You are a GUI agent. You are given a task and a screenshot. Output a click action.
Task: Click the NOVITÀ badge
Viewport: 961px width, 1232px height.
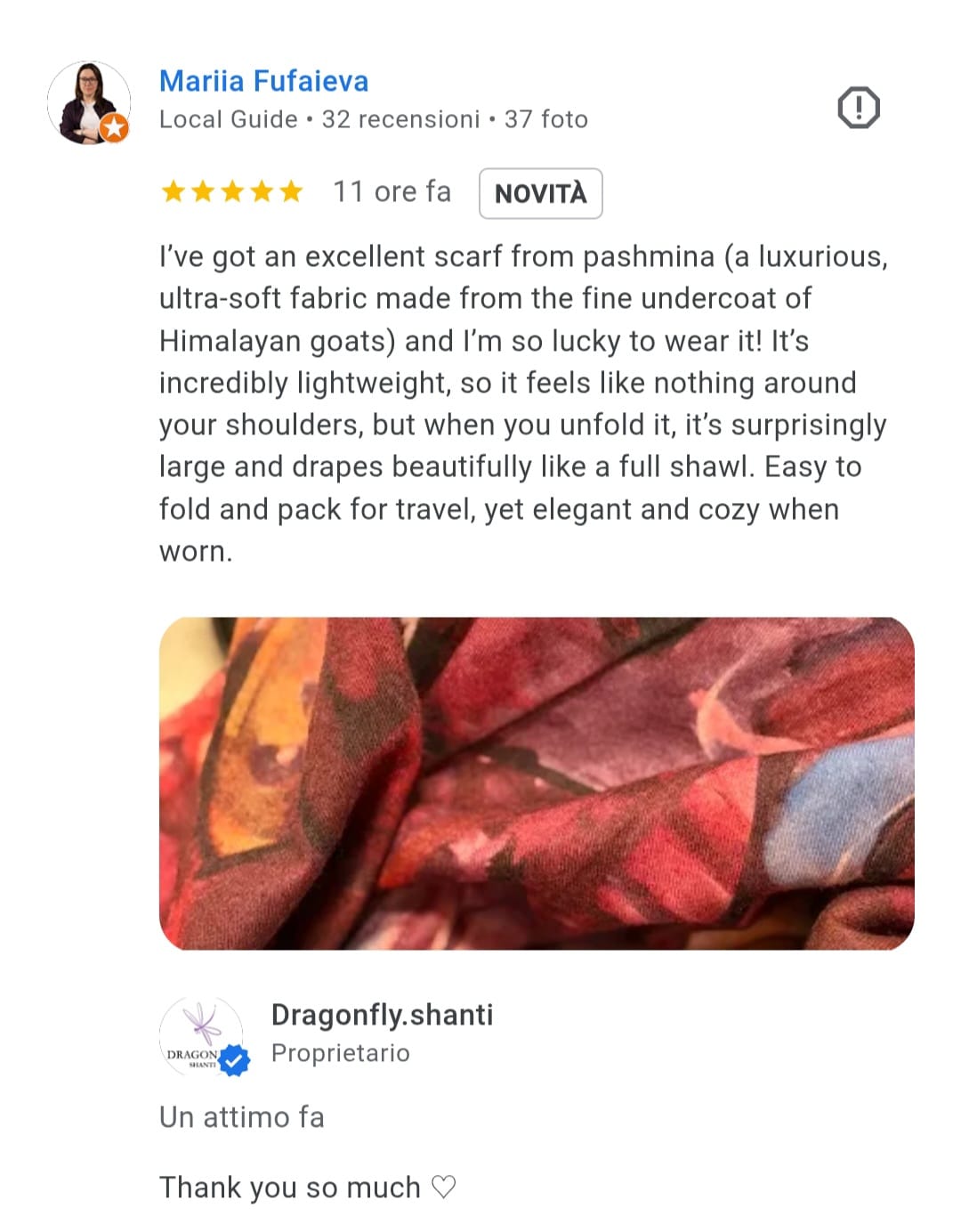click(541, 193)
